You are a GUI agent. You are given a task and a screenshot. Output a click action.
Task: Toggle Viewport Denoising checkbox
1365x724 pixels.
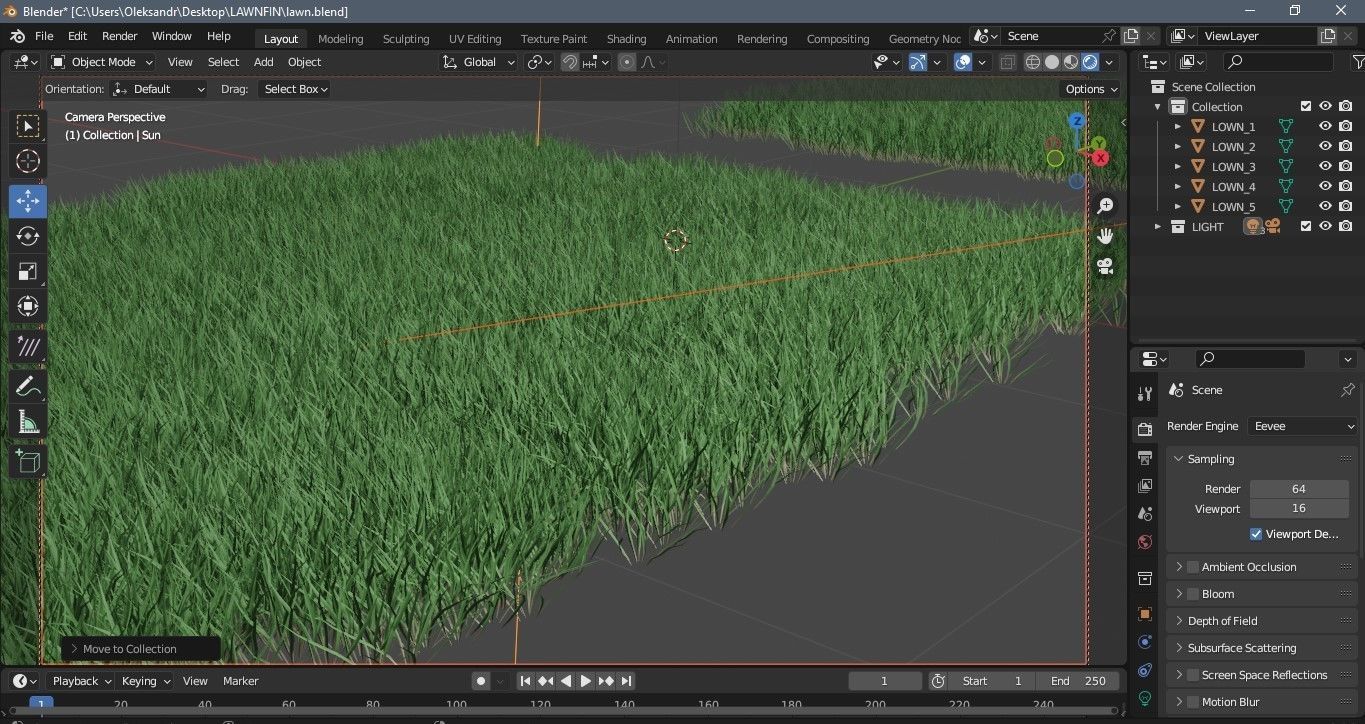[1256, 534]
